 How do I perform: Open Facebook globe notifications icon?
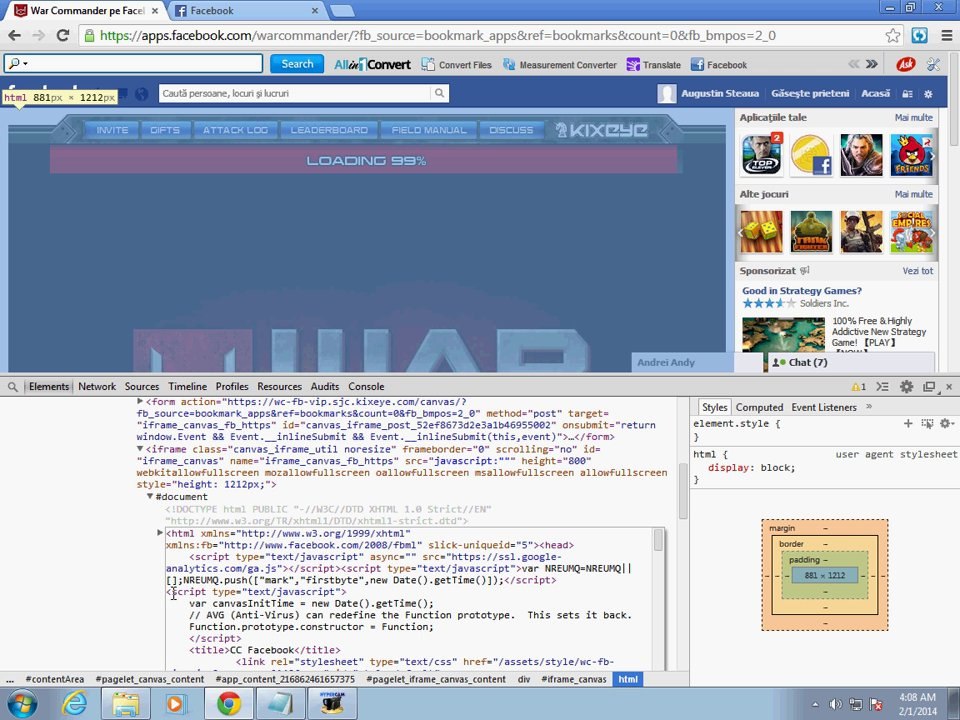[x=141, y=94]
